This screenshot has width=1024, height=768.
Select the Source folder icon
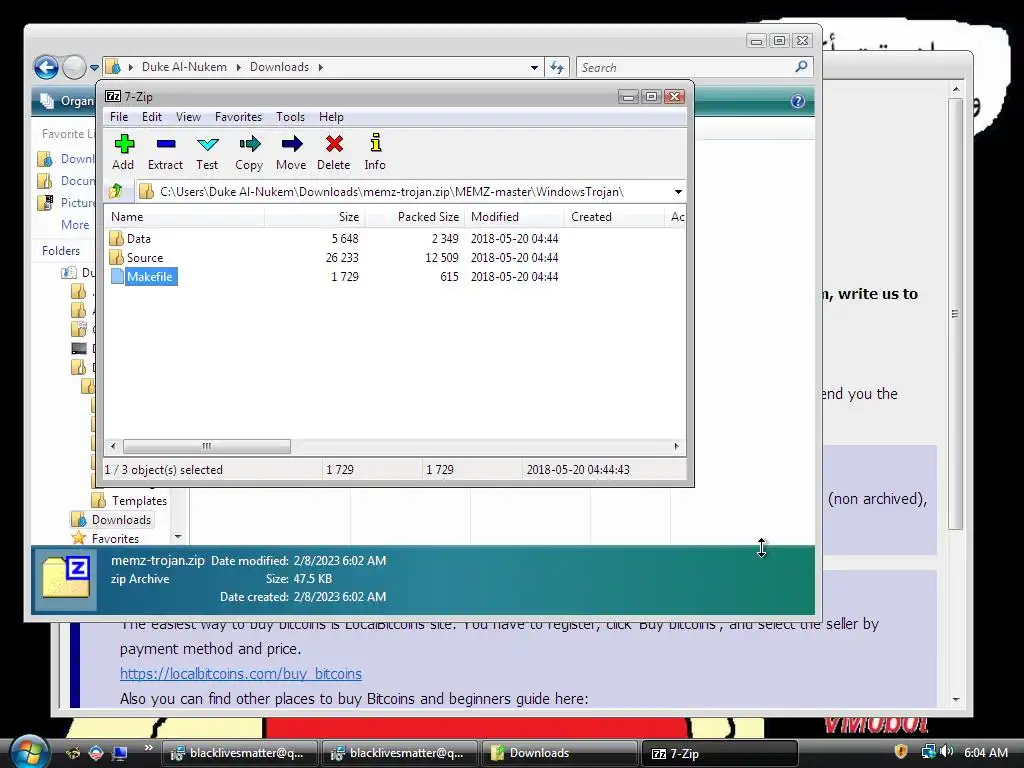(116, 257)
